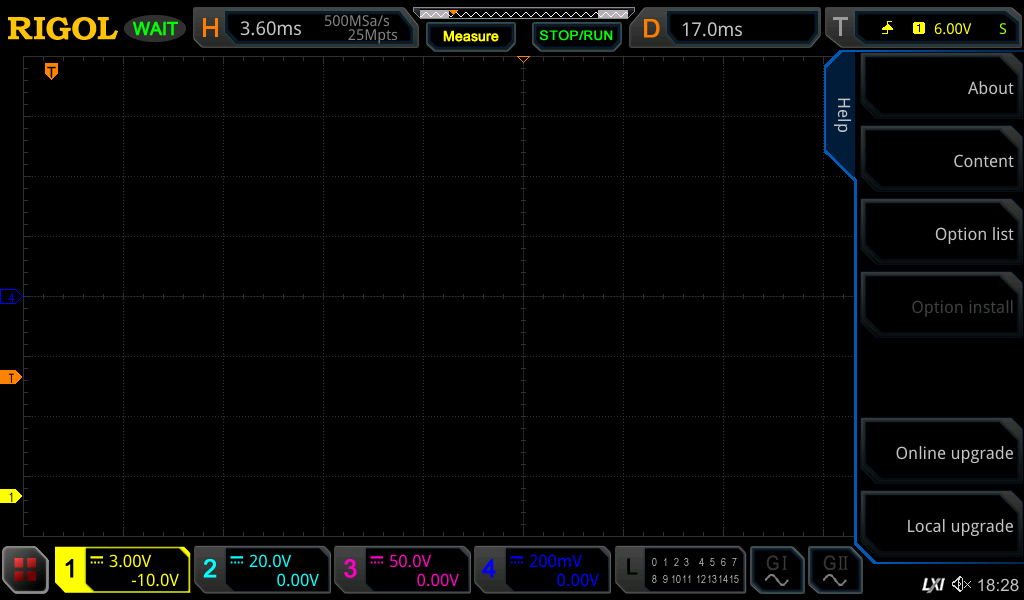This screenshot has height=600, width=1024.
Task: Toggle channel 1 with 3.00V scale
Action: pos(122,570)
